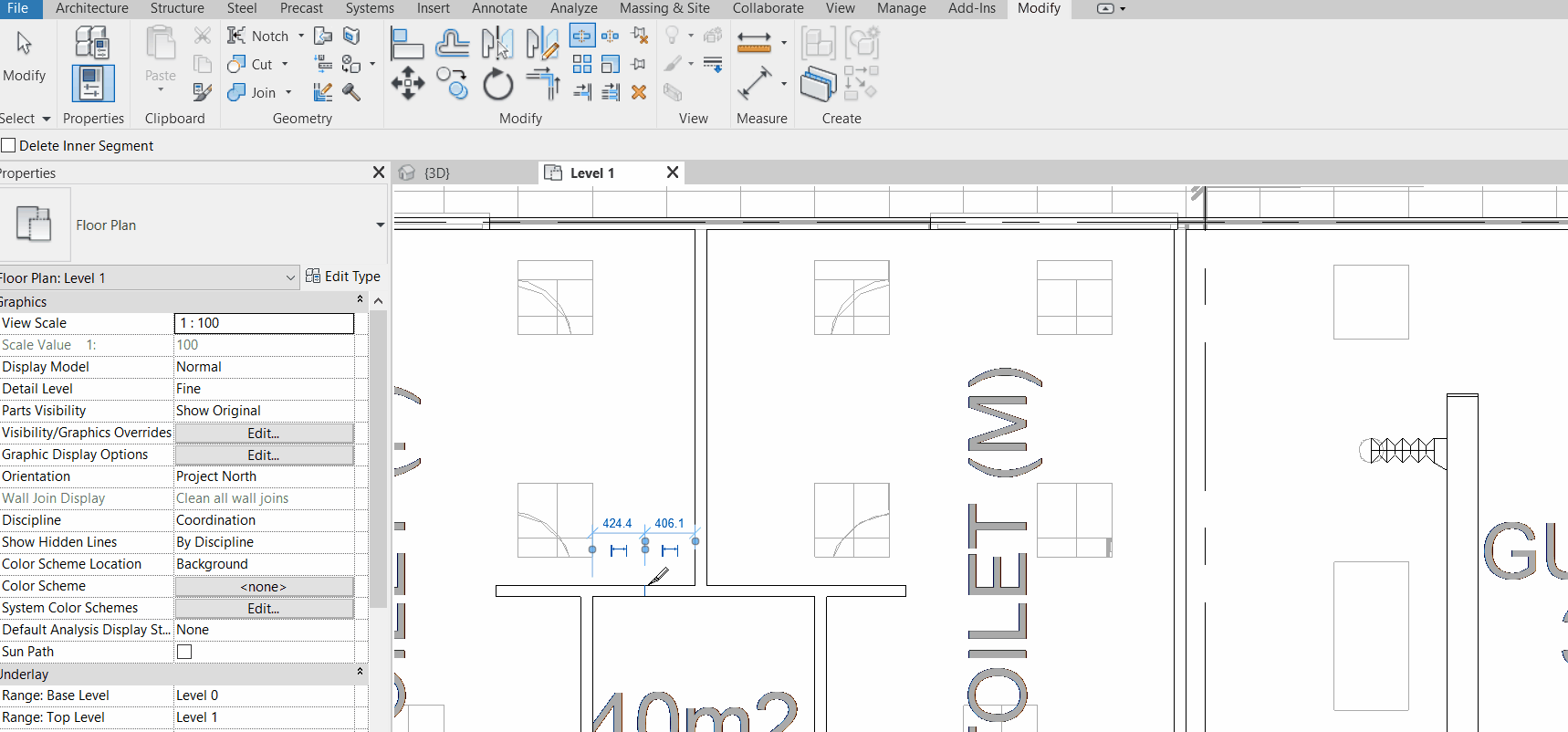1568x732 pixels.
Task: Open the Floor Plan type selector dropdown
Action: pos(380,225)
